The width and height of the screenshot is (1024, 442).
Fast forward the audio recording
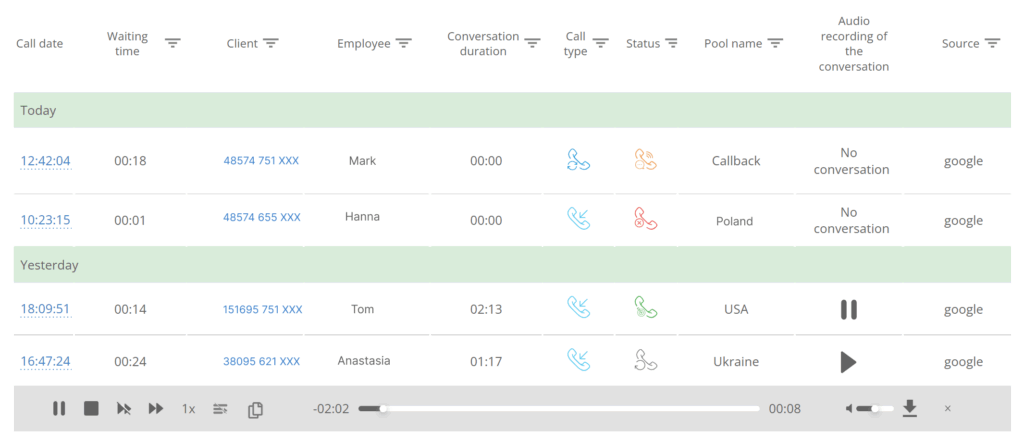155,409
